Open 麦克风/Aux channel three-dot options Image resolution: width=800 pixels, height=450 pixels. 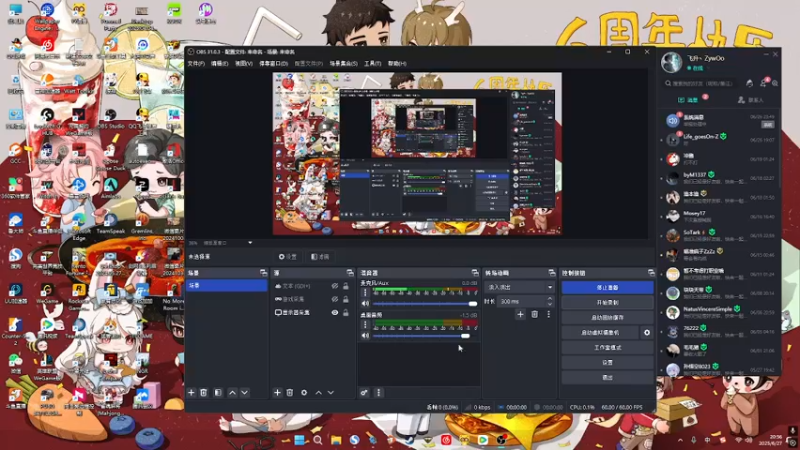(x=365, y=293)
